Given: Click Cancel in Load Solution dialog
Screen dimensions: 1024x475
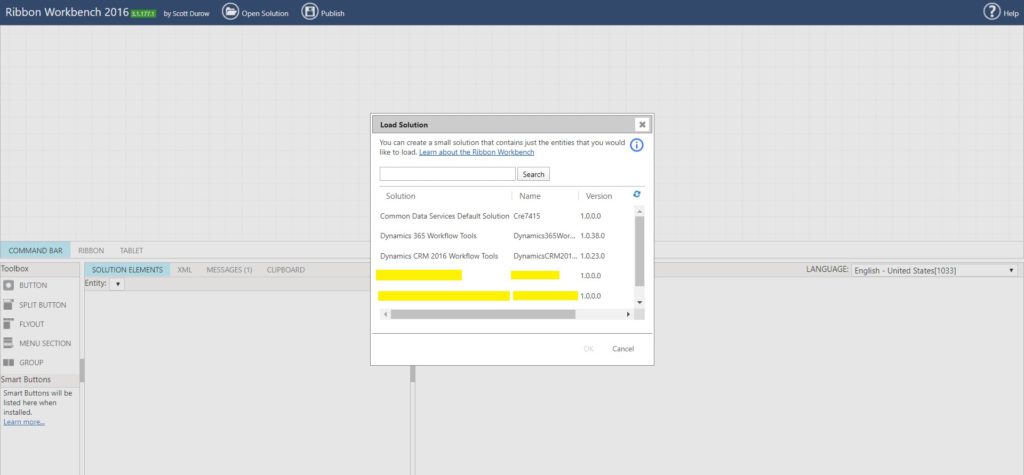Looking at the screenshot, I should 623,348.
